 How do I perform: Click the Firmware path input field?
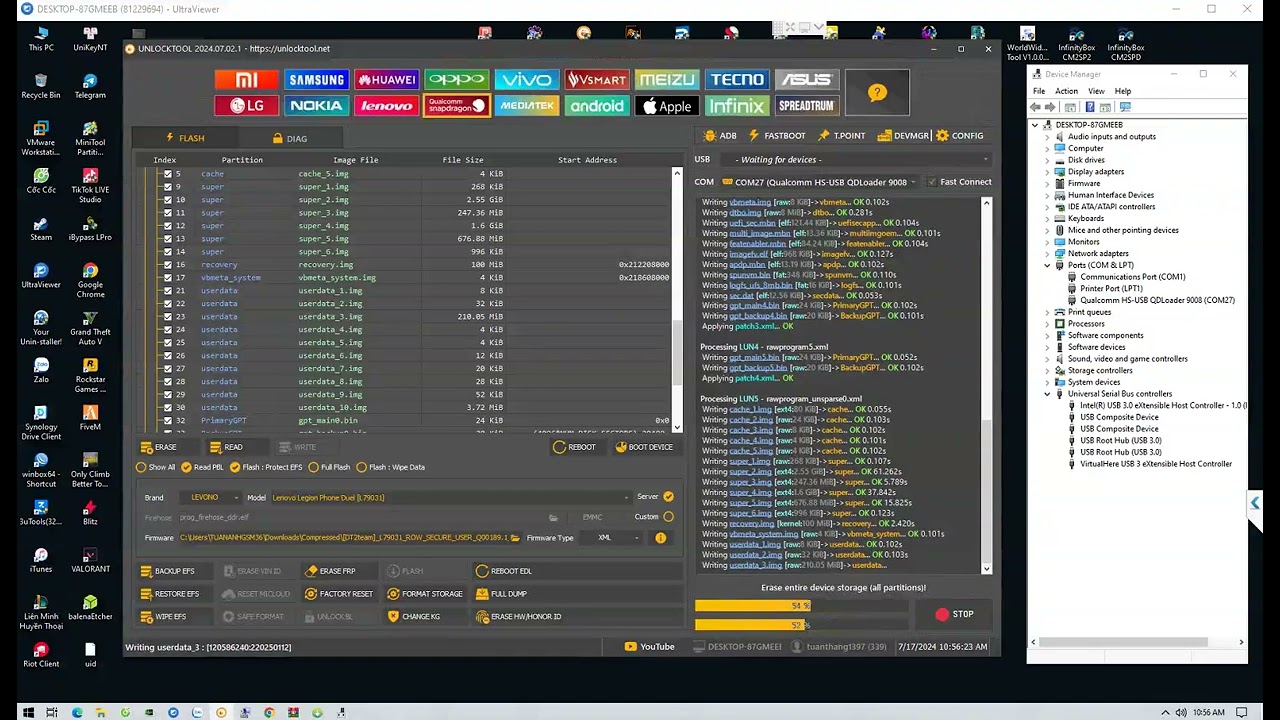(x=344, y=538)
